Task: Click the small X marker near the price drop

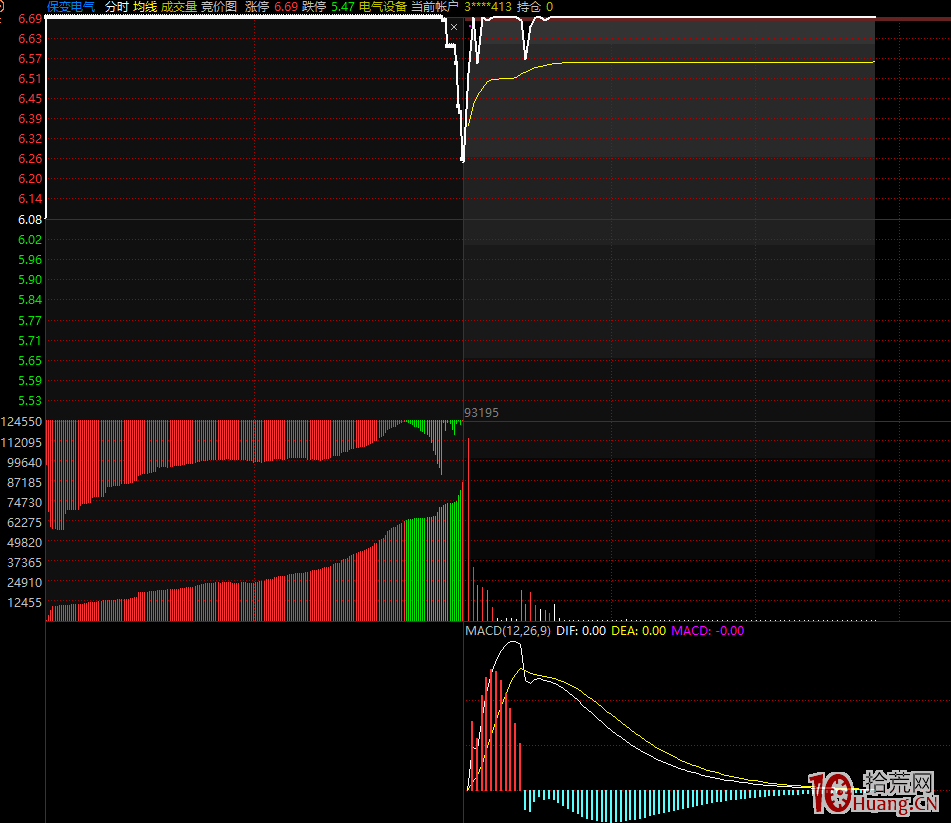Action: [x=454, y=27]
